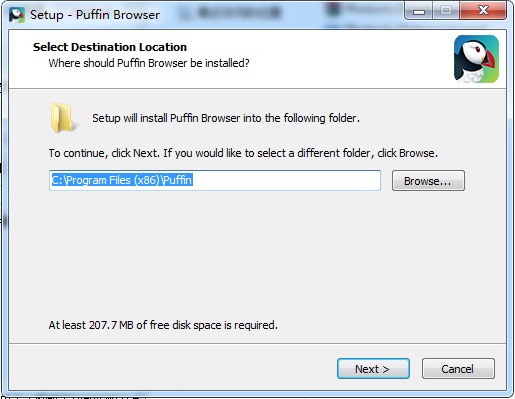This screenshot has height=399, width=515.
Task: Click the highlighted C:\Program Files (x86)\Puffin text
Action: click(x=122, y=180)
